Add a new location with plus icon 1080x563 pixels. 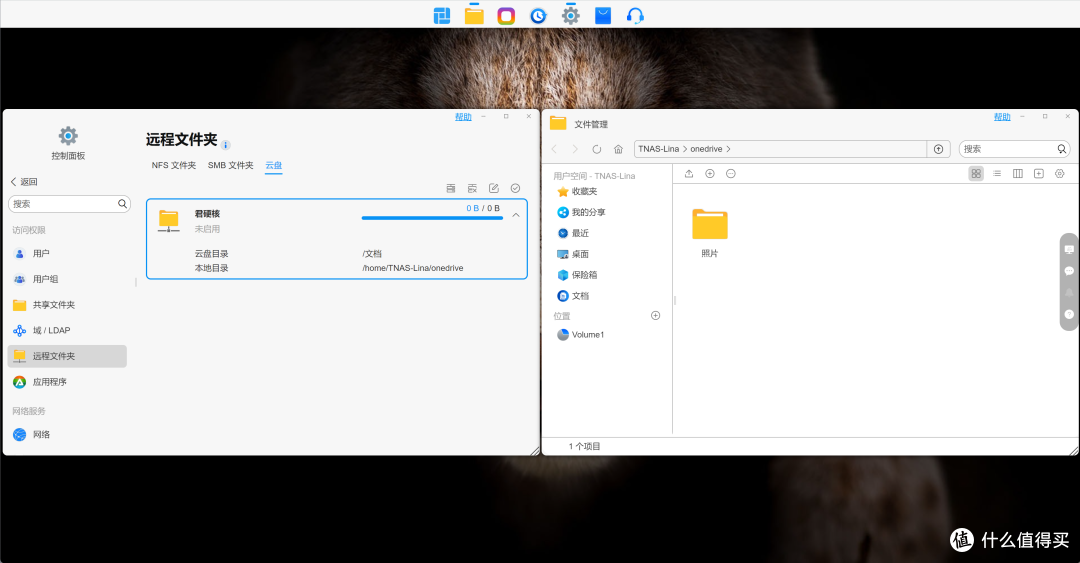tap(655, 316)
